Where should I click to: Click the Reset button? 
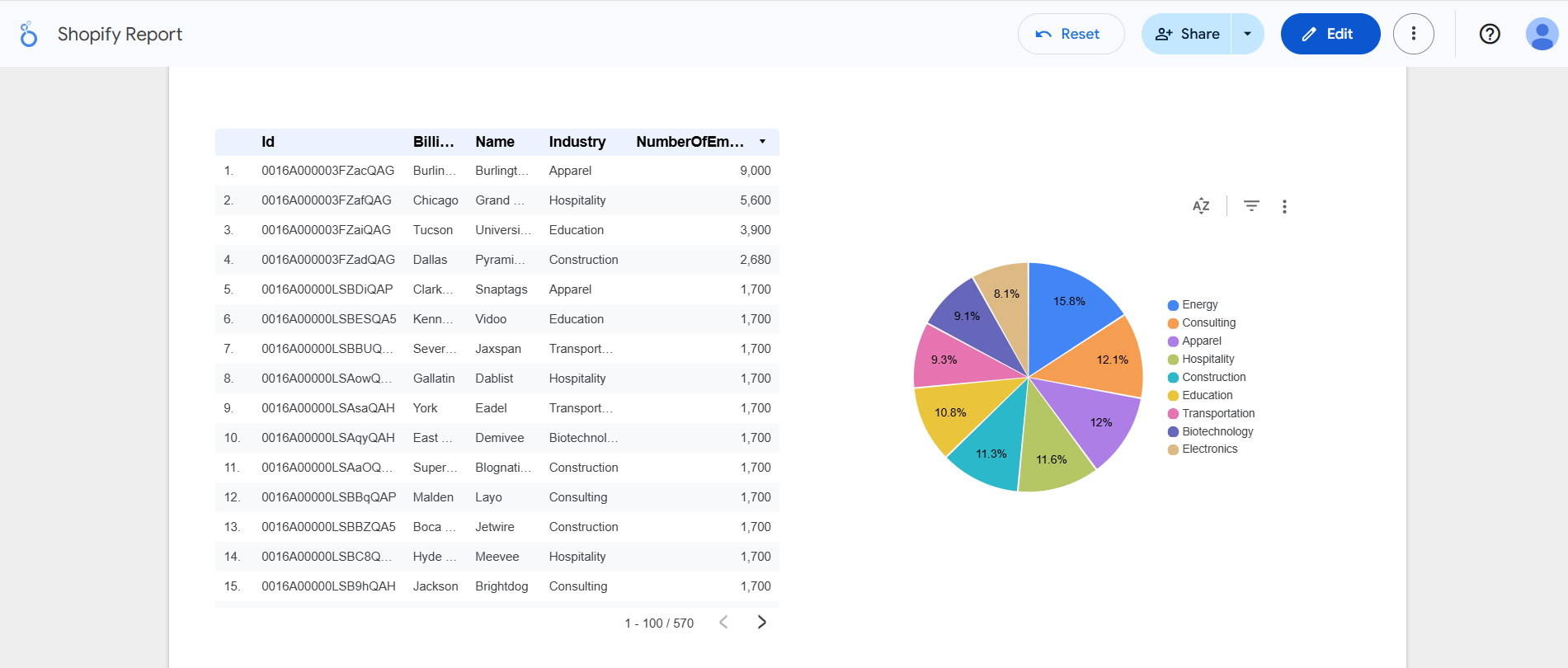click(1071, 34)
